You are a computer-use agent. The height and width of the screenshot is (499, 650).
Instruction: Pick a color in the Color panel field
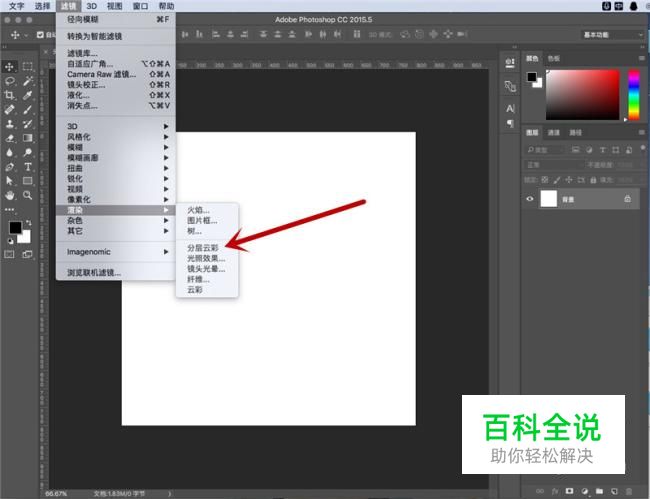[x=582, y=95]
